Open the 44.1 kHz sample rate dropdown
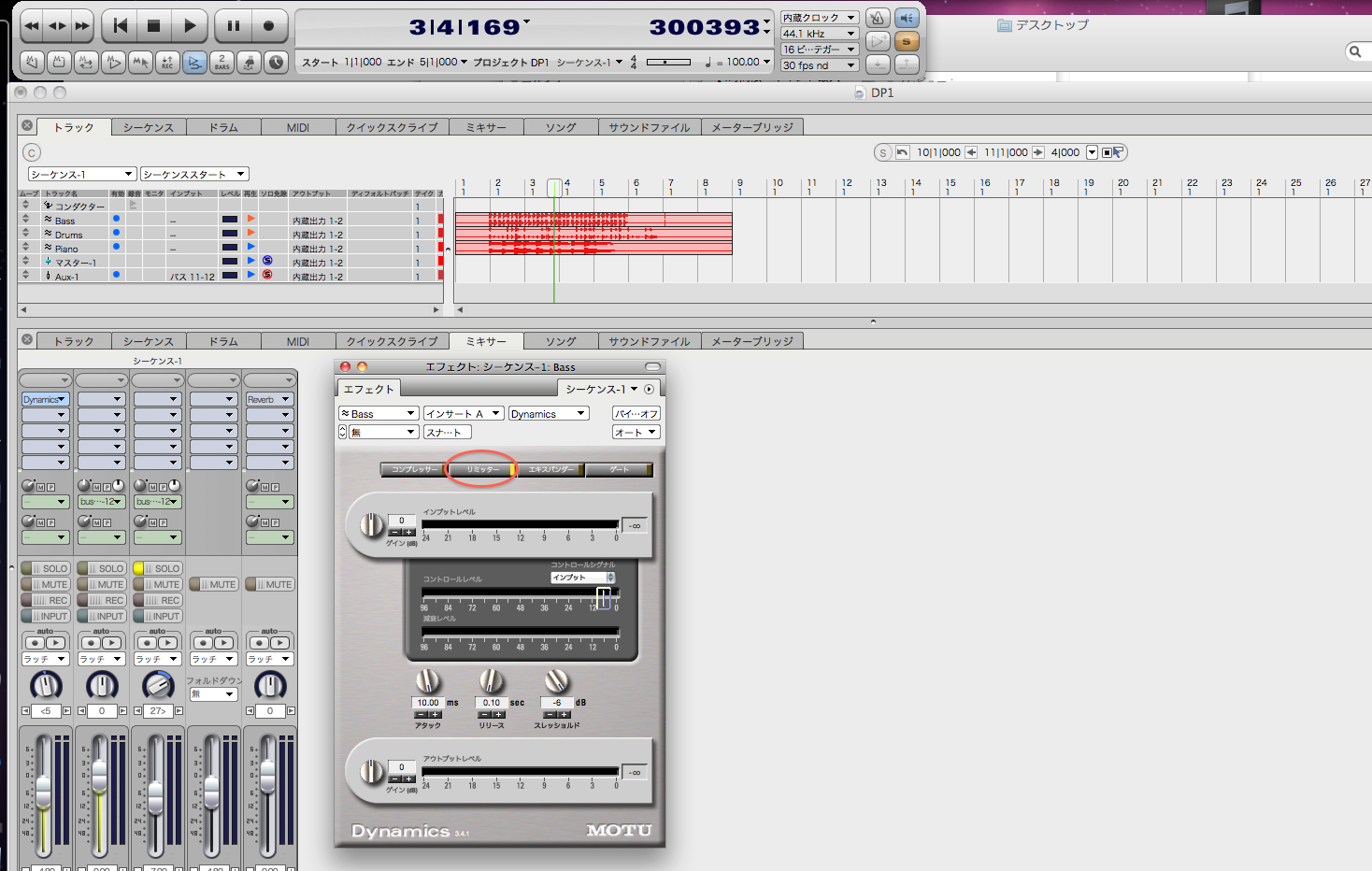 820,34
